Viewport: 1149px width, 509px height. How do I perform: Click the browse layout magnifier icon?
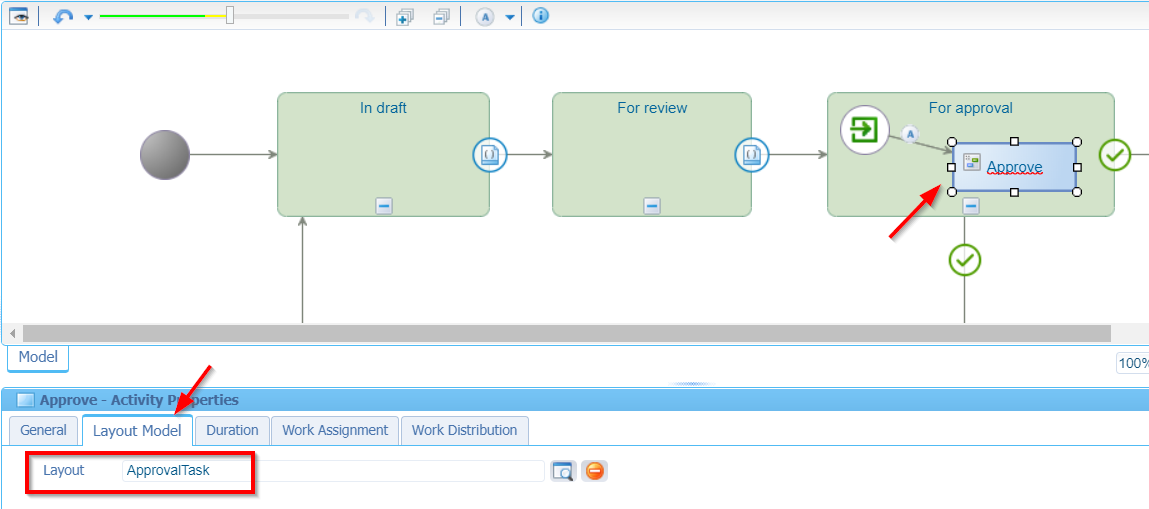(563, 471)
